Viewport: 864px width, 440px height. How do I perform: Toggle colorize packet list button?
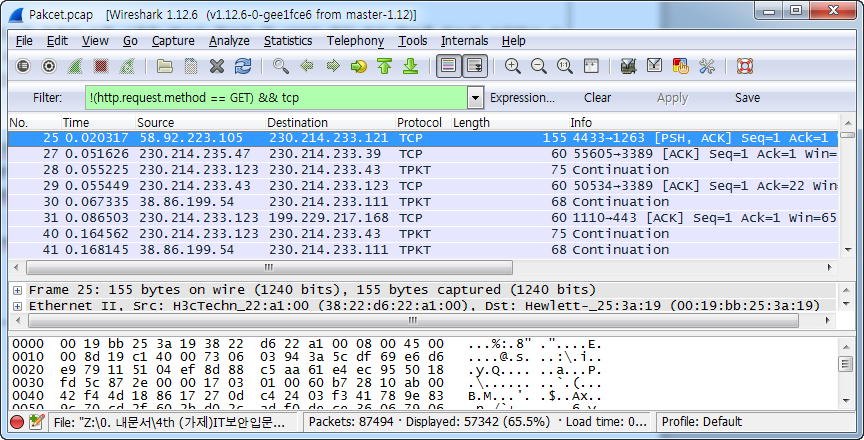pyautogui.click(x=449, y=67)
